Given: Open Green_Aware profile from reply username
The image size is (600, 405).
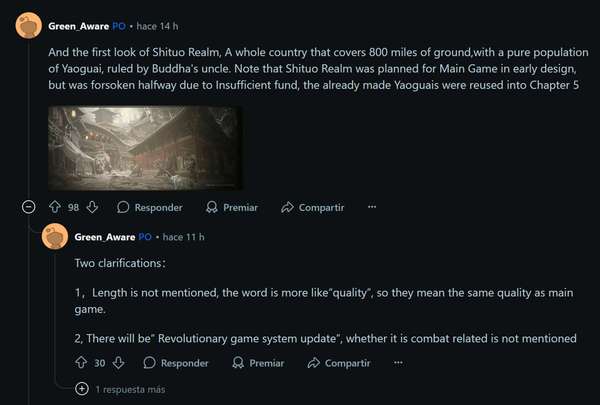Looking at the screenshot, I should click(105, 237).
